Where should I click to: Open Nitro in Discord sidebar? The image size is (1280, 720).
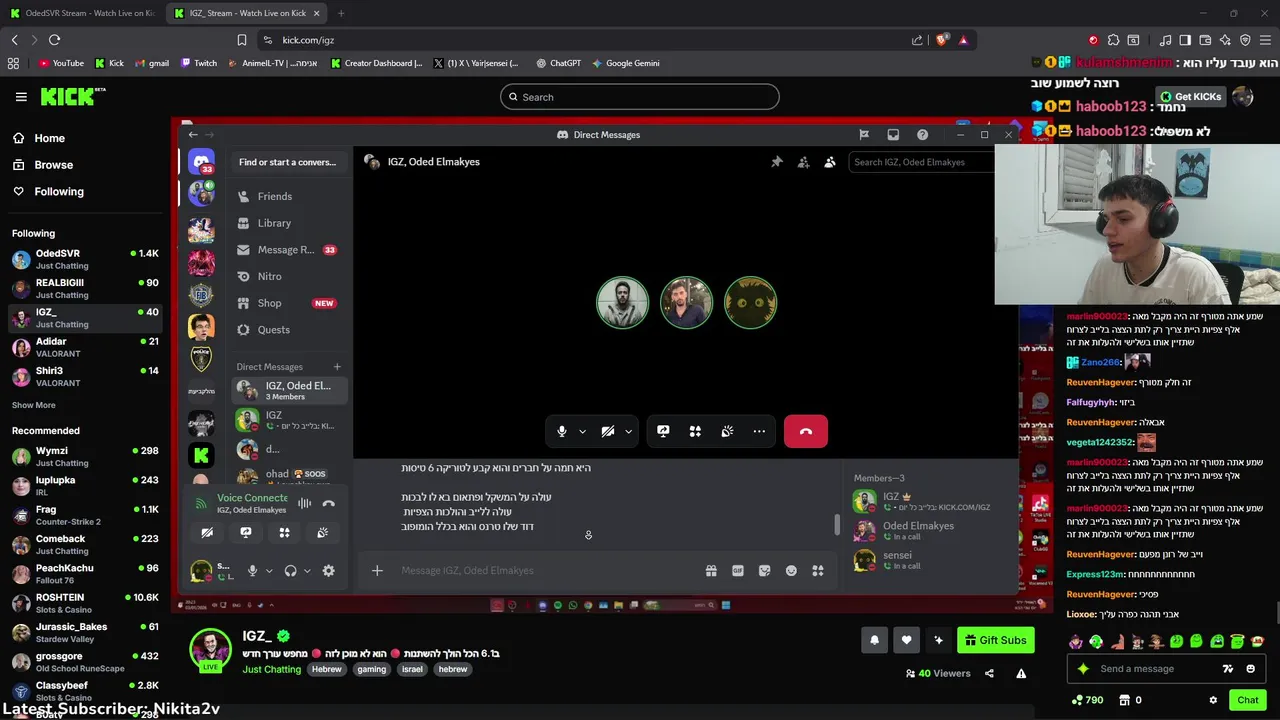269,277
